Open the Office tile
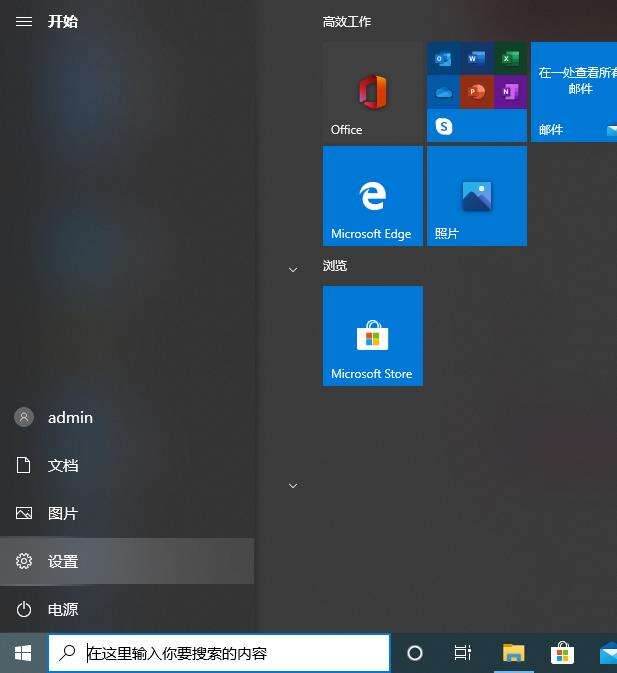The image size is (617, 673). pos(372,91)
